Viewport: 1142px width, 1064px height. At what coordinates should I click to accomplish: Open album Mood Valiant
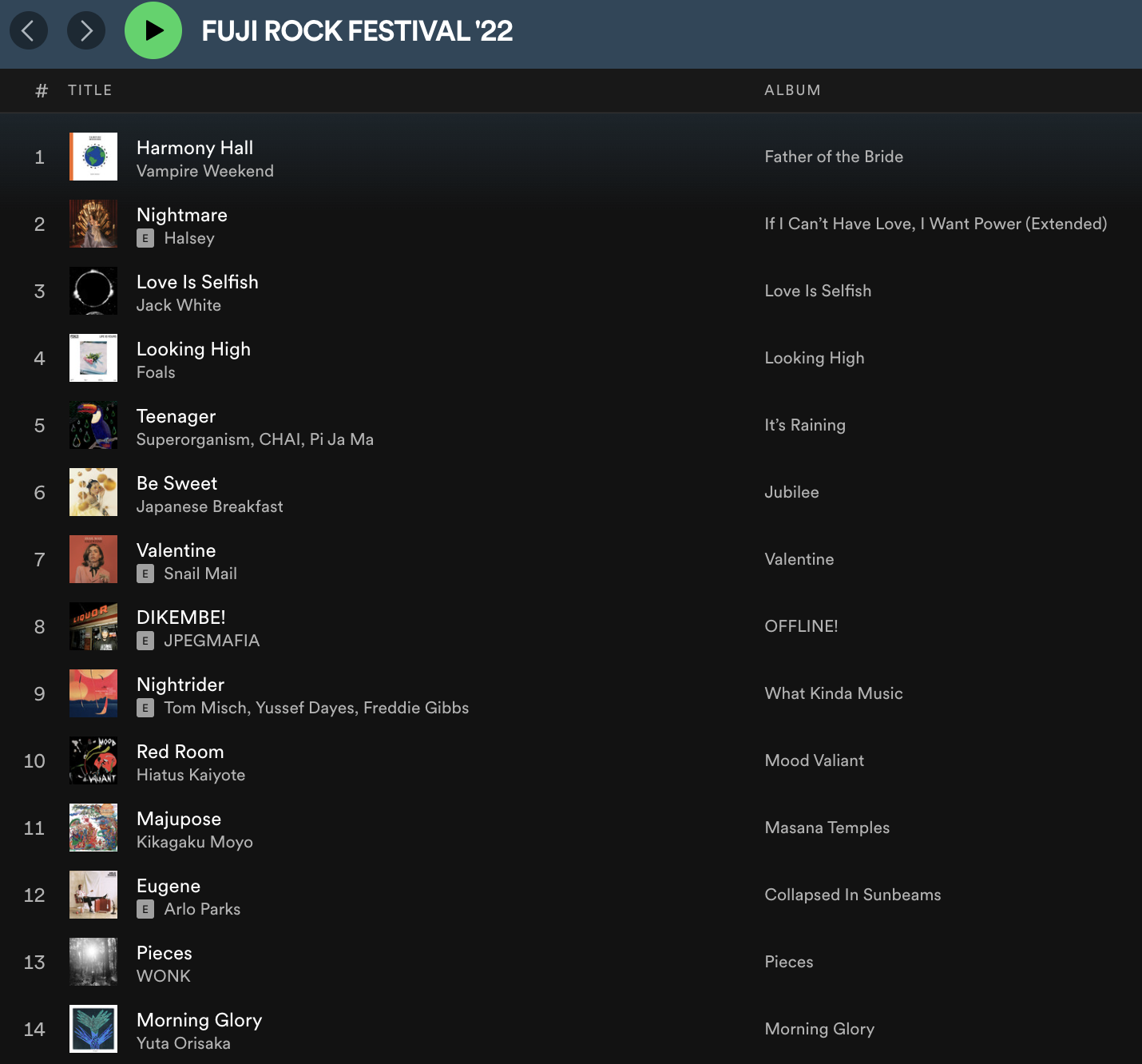(815, 760)
